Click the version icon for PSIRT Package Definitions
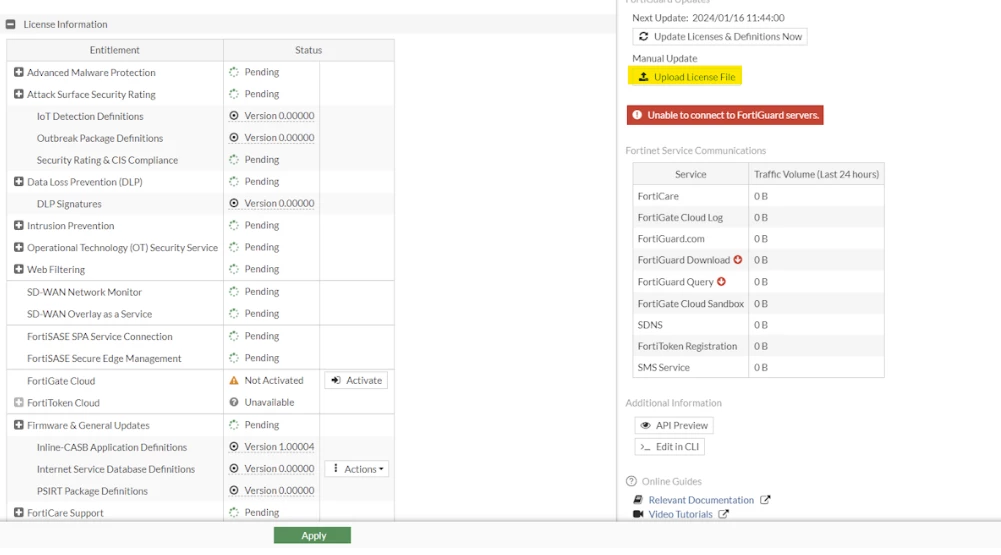 pyautogui.click(x=234, y=490)
